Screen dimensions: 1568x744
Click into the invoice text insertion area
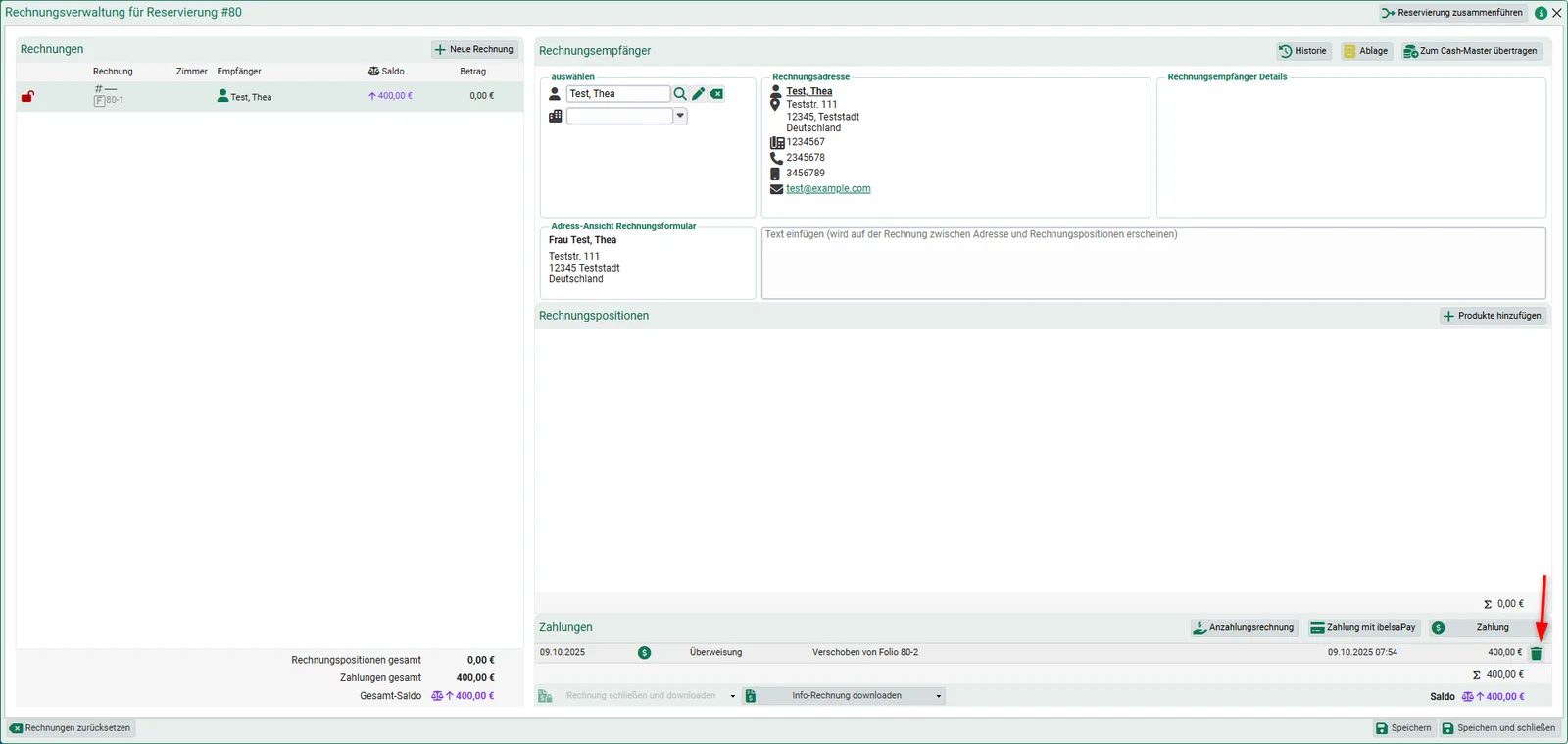pos(1153,264)
